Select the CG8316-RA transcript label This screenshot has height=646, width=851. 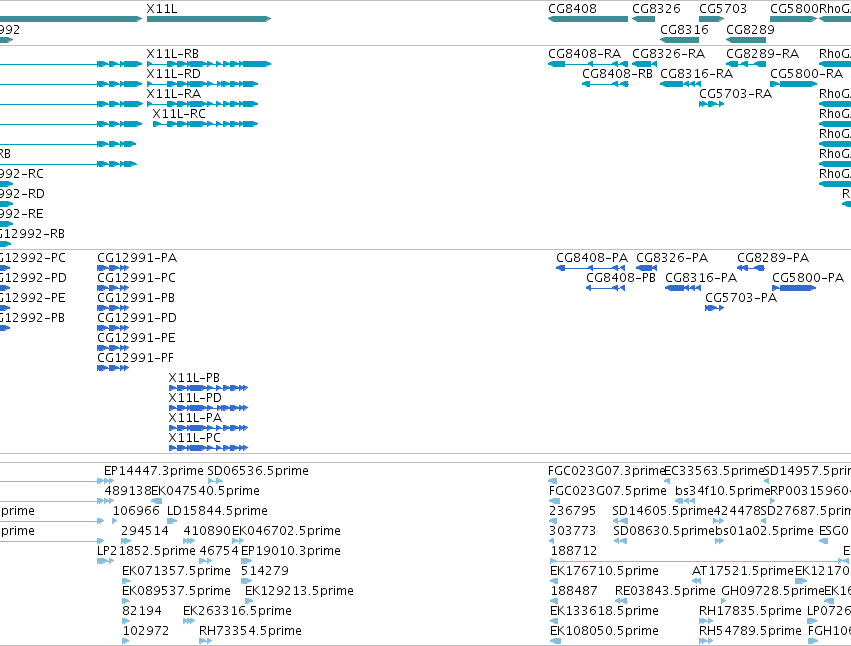click(x=697, y=74)
